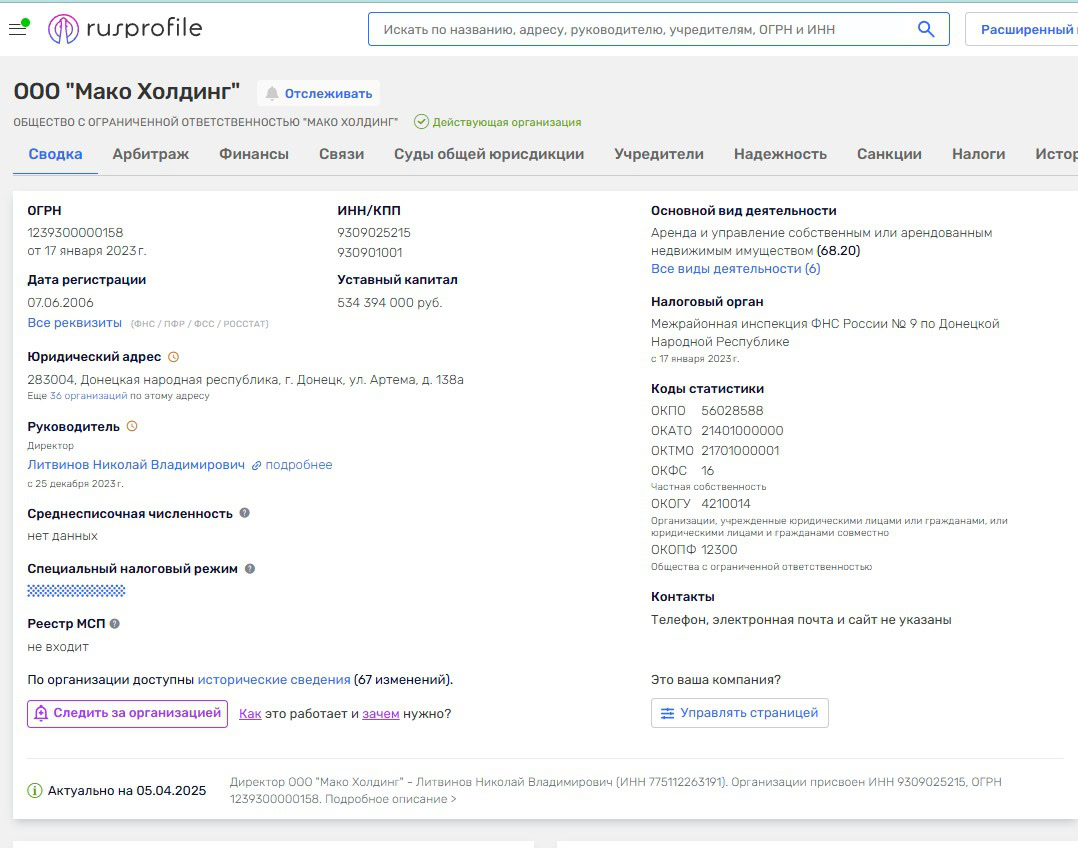Click ОКПО code 56028588
1078x848 pixels.
pos(732,411)
